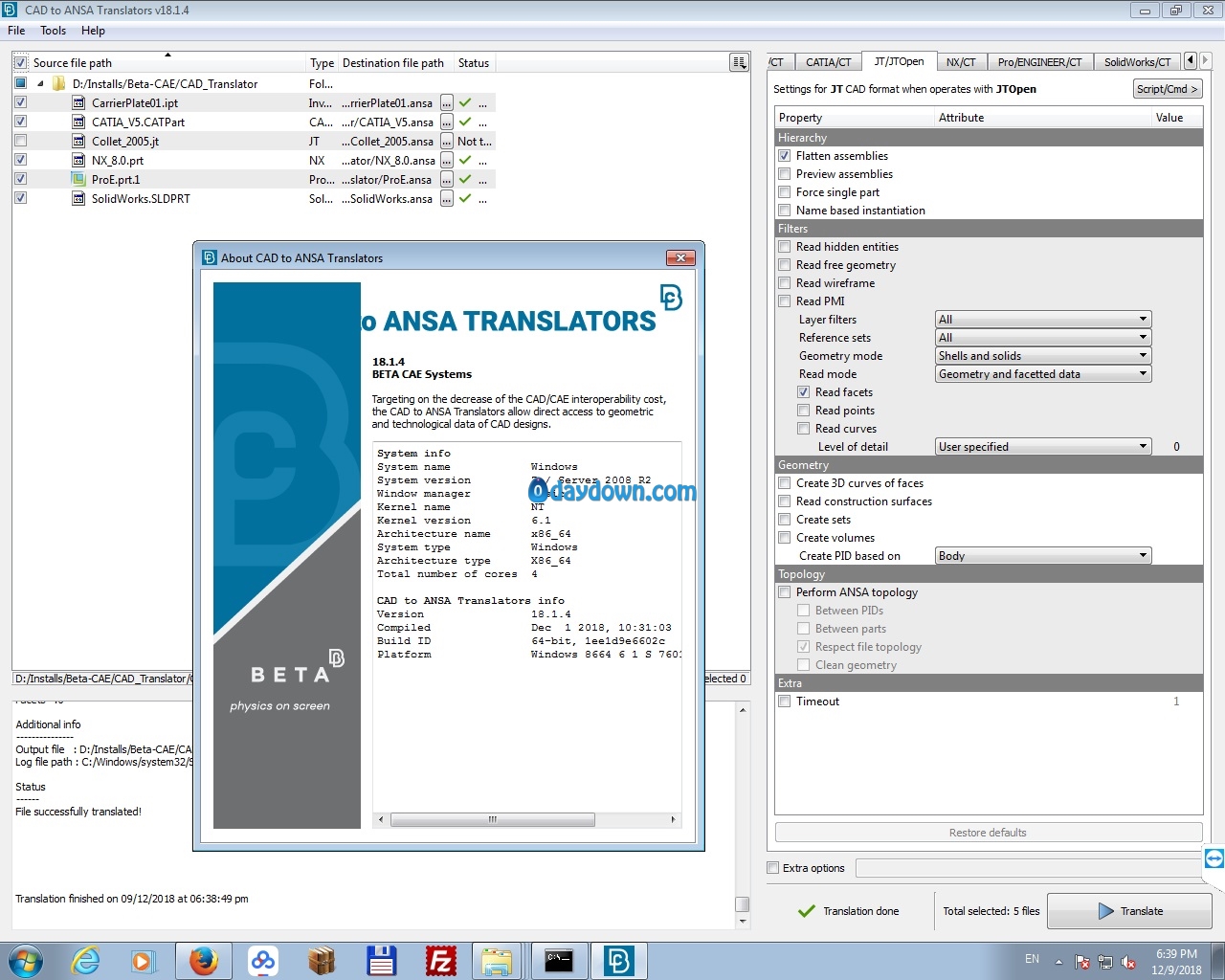1225x980 pixels.
Task: Switch to the NX/CT tab
Action: (961, 62)
